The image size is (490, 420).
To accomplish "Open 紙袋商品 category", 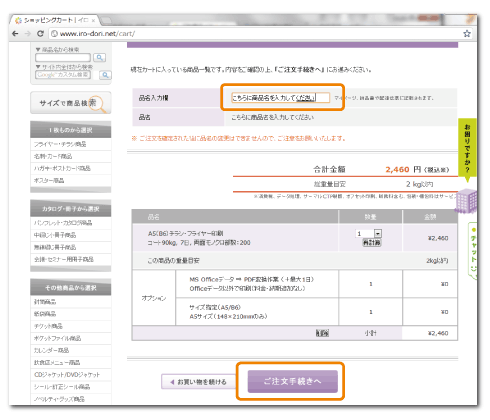I will click(x=45, y=314).
